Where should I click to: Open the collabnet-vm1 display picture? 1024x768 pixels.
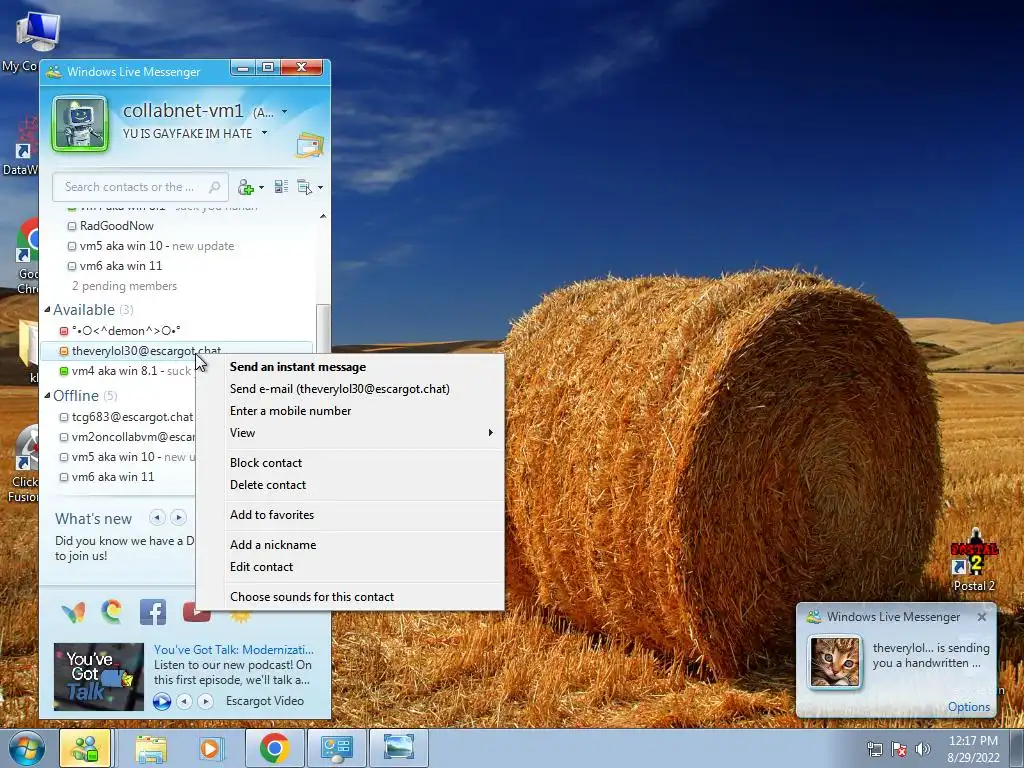click(x=80, y=124)
